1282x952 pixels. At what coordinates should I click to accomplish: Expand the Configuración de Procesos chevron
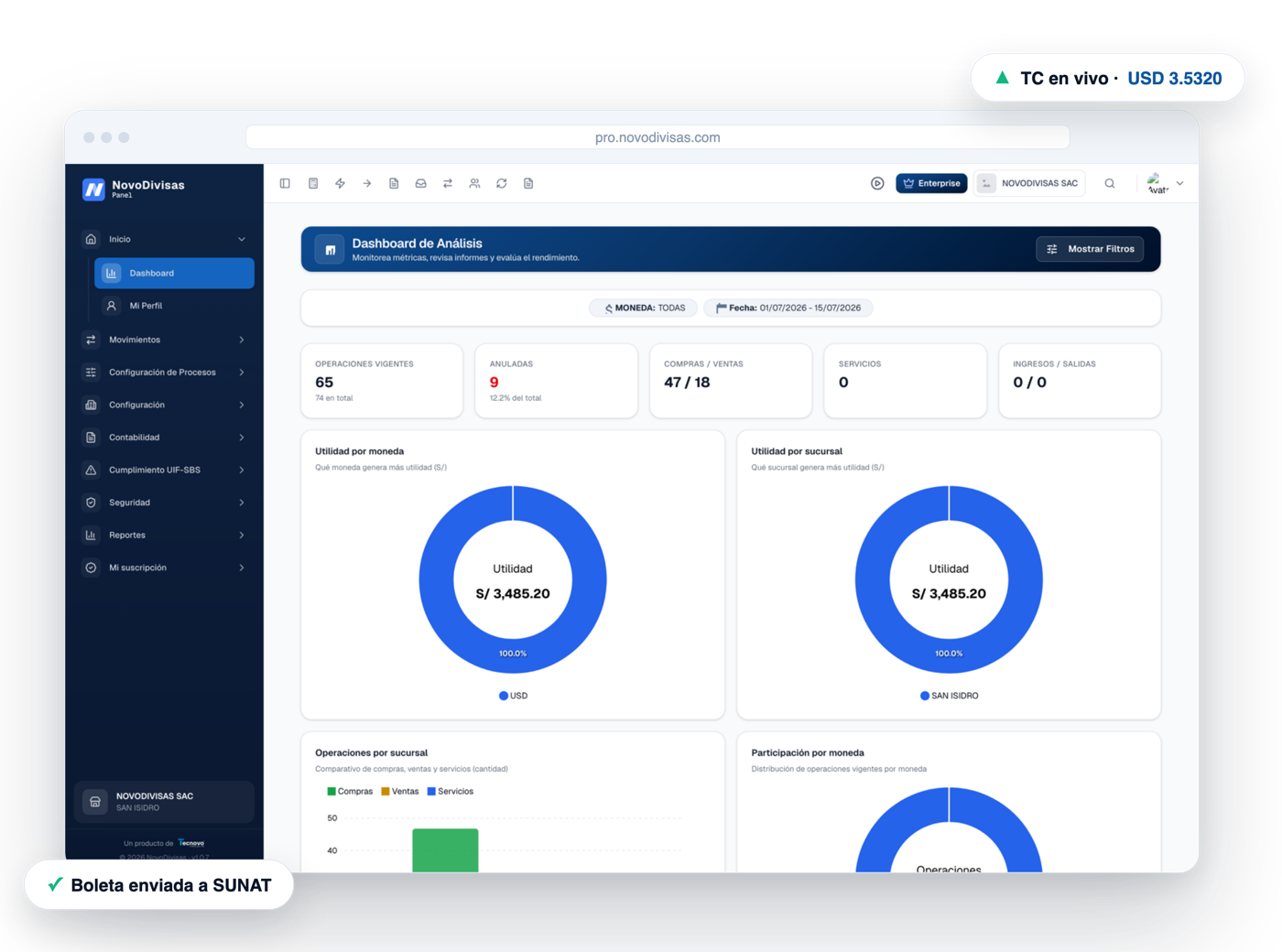(242, 373)
